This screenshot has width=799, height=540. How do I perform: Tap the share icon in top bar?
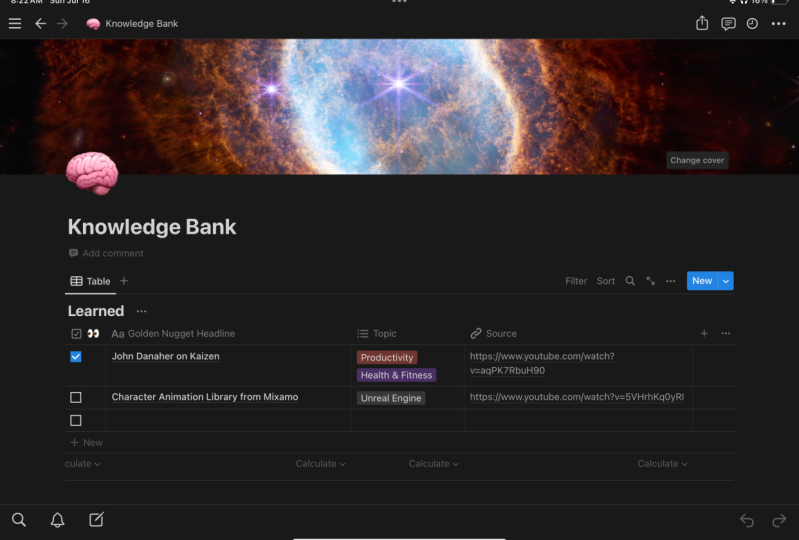coord(702,23)
